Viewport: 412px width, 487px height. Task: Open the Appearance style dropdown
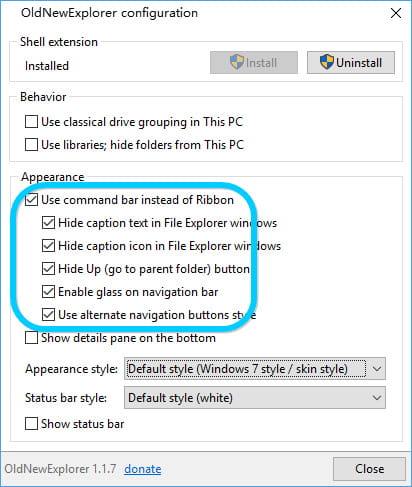click(255, 369)
